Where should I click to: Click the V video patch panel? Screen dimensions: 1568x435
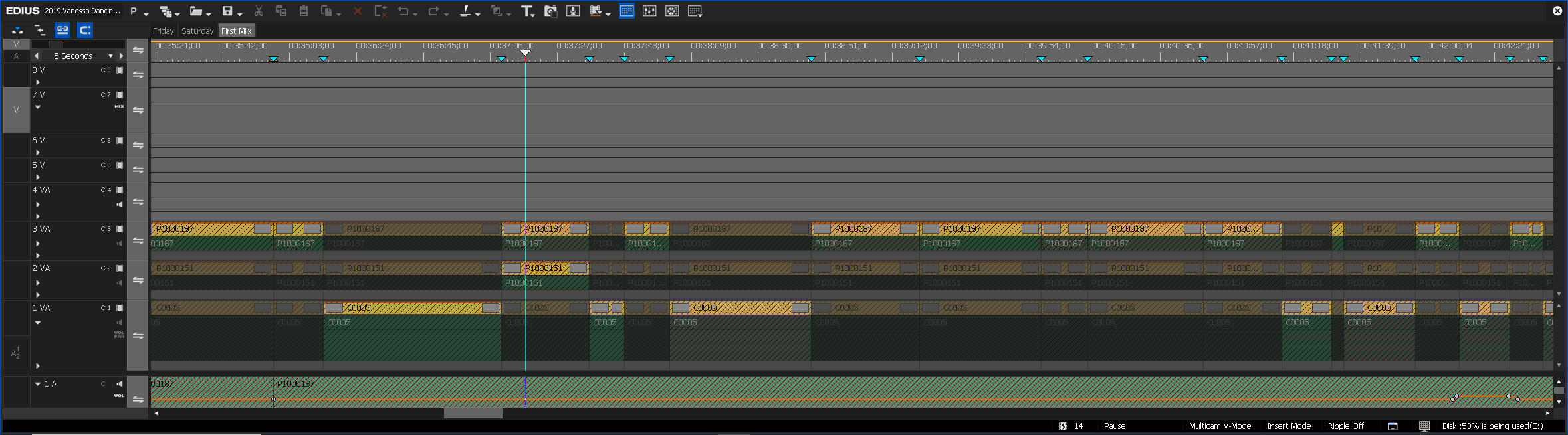[x=16, y=44]
